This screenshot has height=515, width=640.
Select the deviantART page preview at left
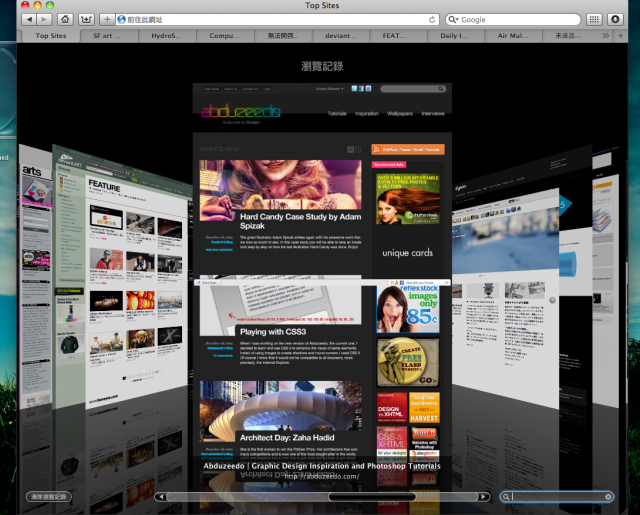[122, 277]
